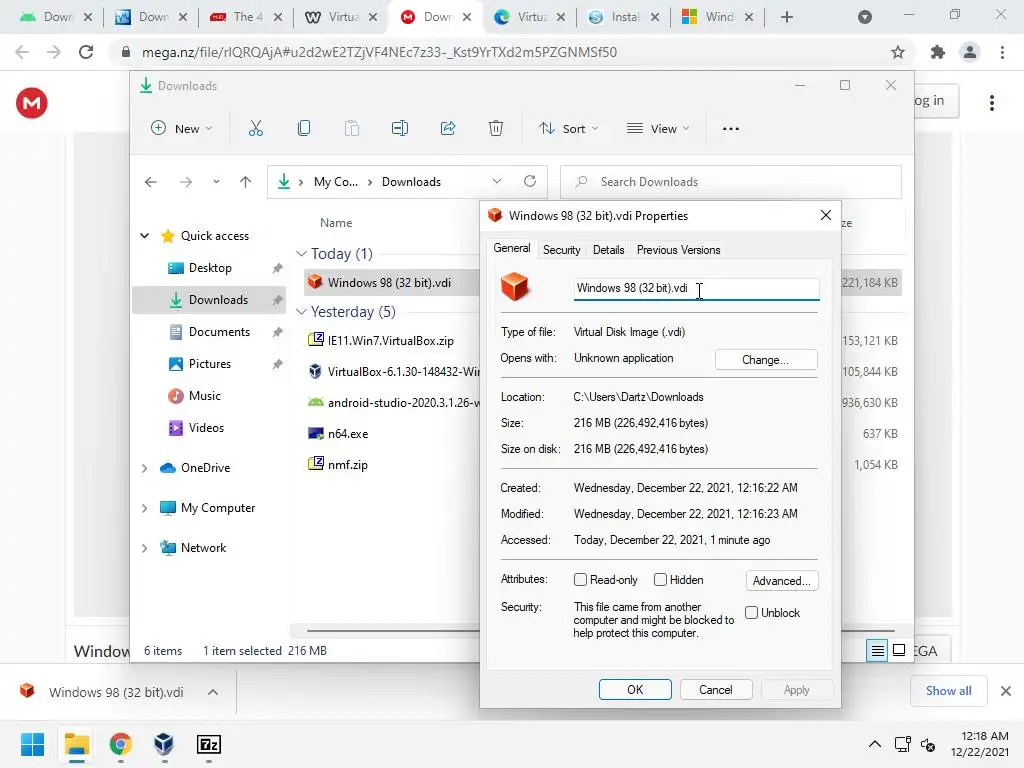The image size is (1024, 768).
Task: Click the Explorer back navigation arrow
Action: coord(151,182)
